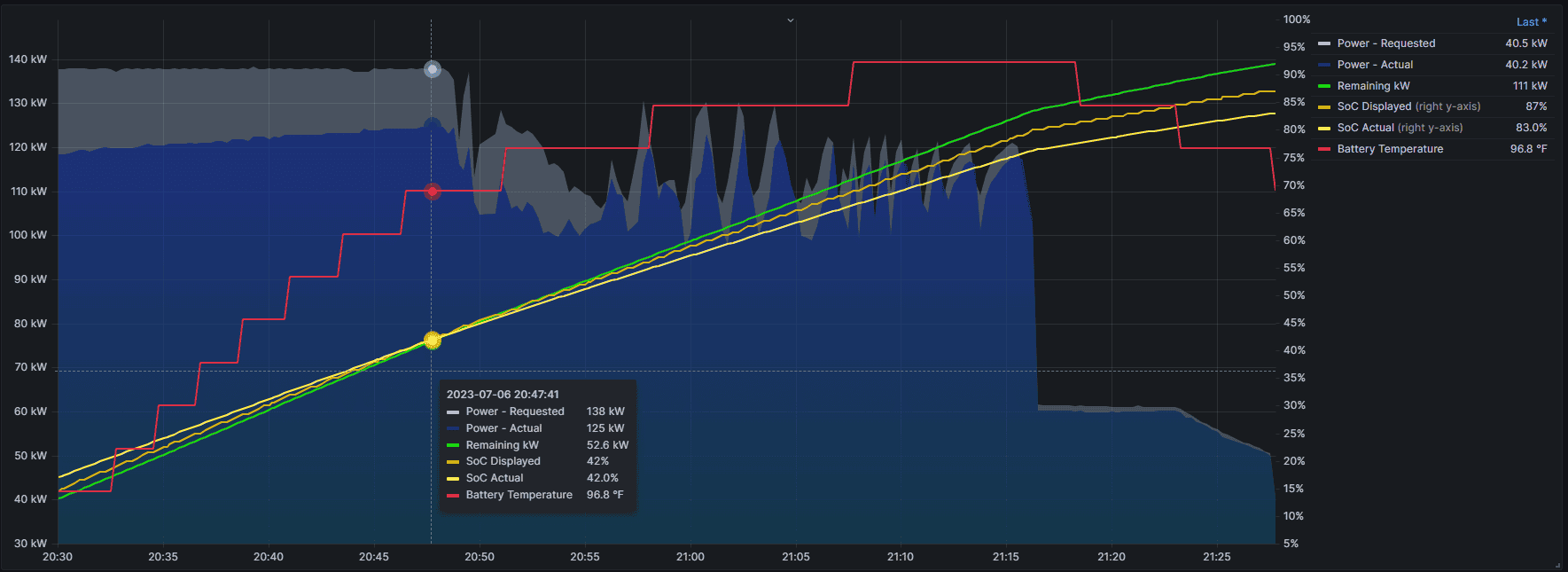Expand the panel menu chevron at top

[x=791, y=20]
